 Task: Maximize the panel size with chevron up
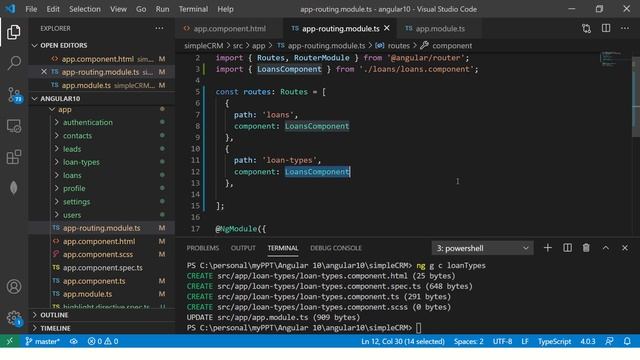(606, 248)
